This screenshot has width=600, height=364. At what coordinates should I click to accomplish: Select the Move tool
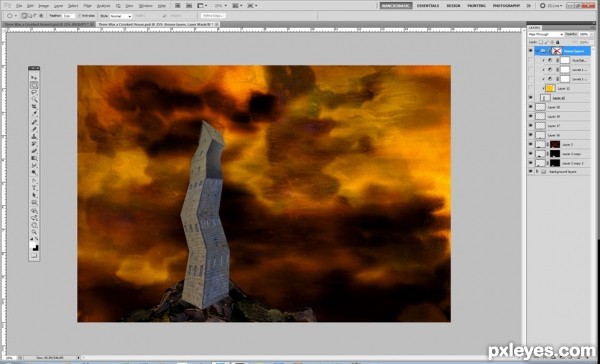pyautogui.click(x=34, y=78)
